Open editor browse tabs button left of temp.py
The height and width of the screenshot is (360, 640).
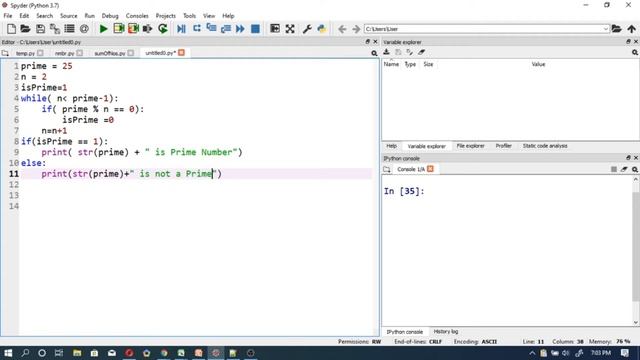click(5, 53)
